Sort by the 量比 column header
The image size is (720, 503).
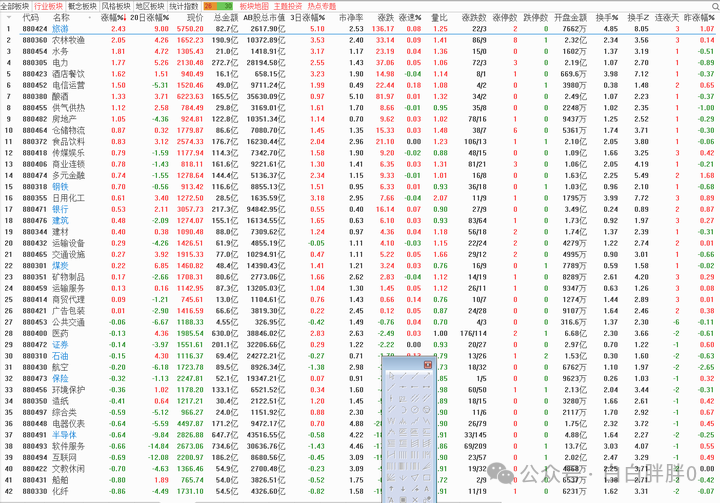coord(439,17)
